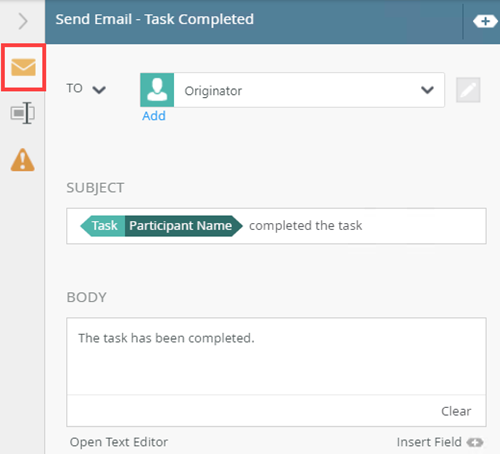Toggle the Context Browser icon in header
Image resolution: width=500 pixels, height=454 pixels.
[x=485, y=21]
